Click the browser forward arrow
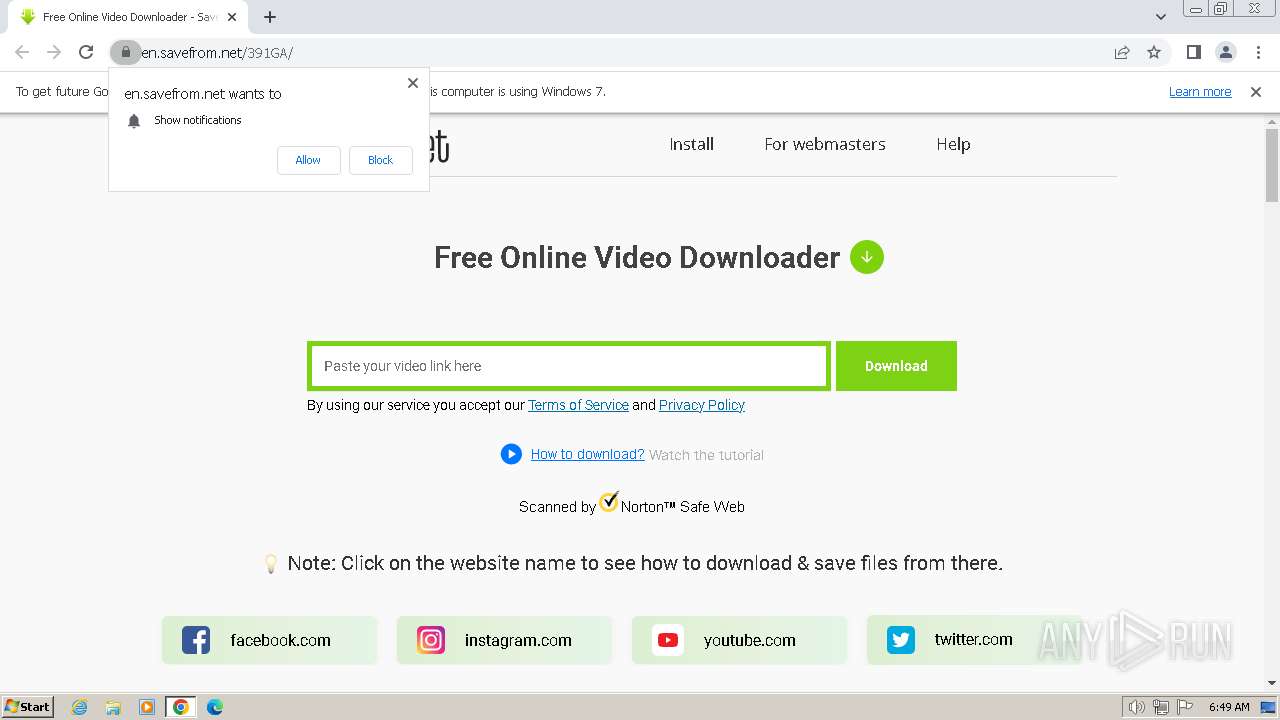The width and height of the screenshot is (1280, 720). coord(54,52)
